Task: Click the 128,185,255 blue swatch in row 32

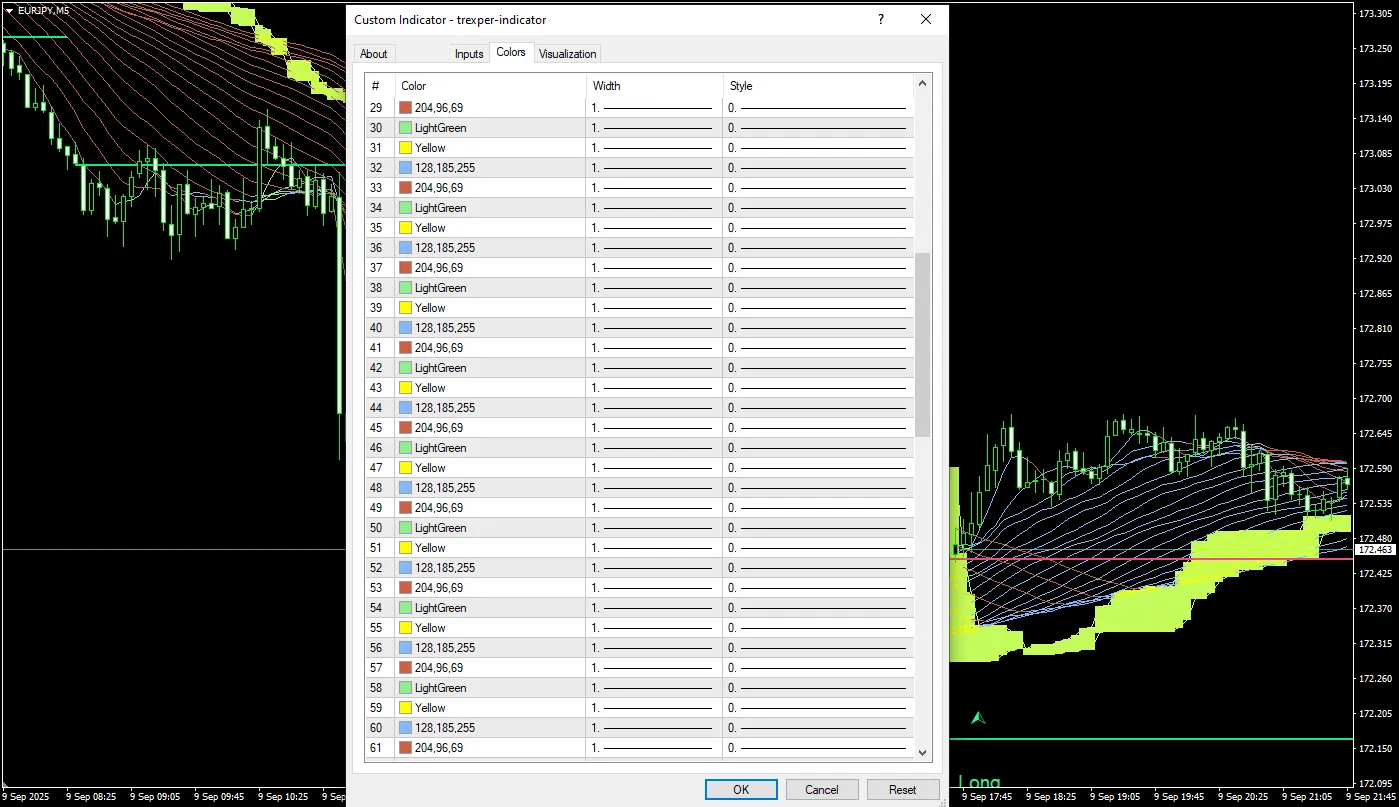Action: 406,168
